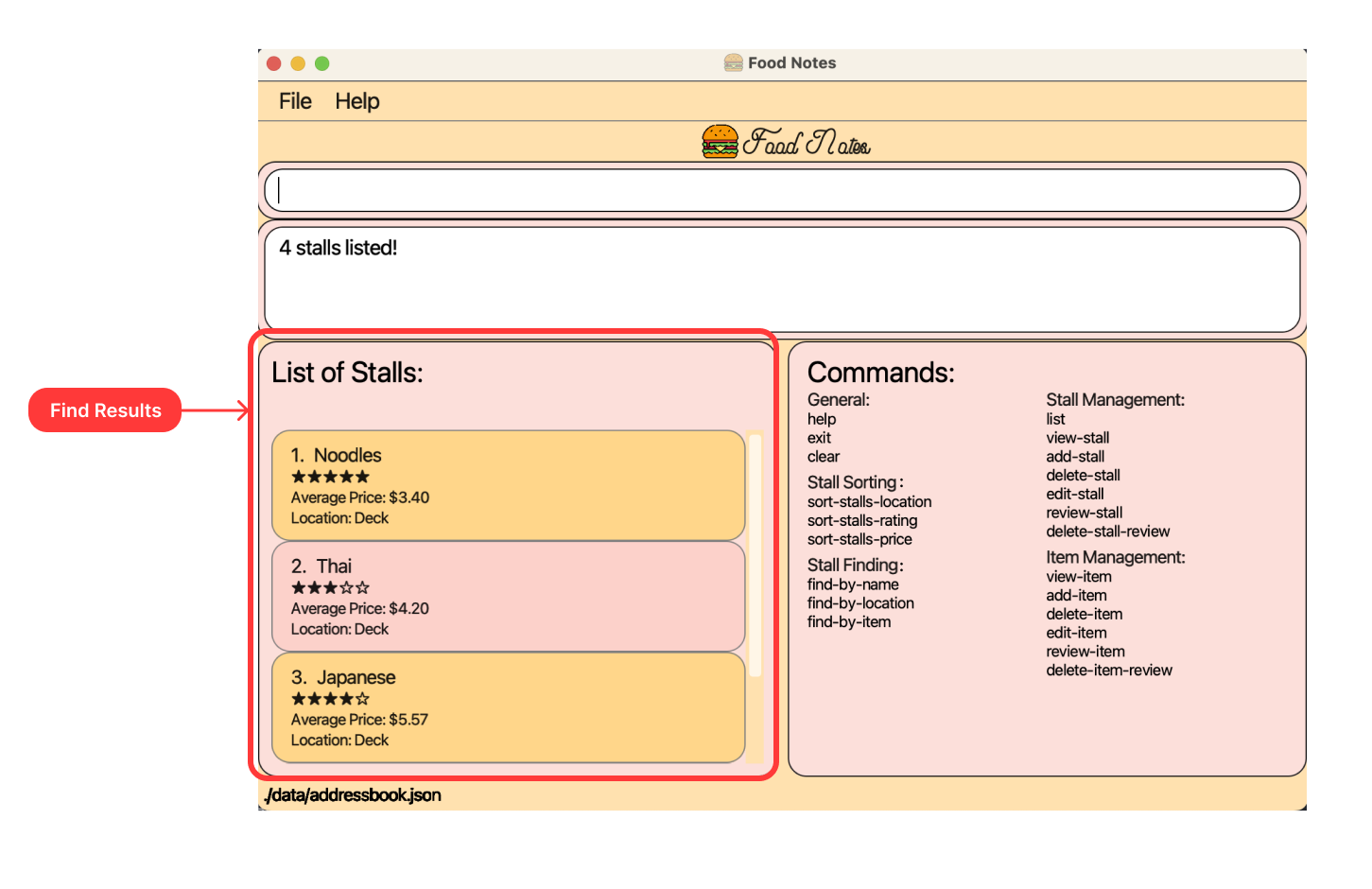The image size is (1372, 889).
Task: Click the 'List of Stalls:' heading
Action: 347,373
